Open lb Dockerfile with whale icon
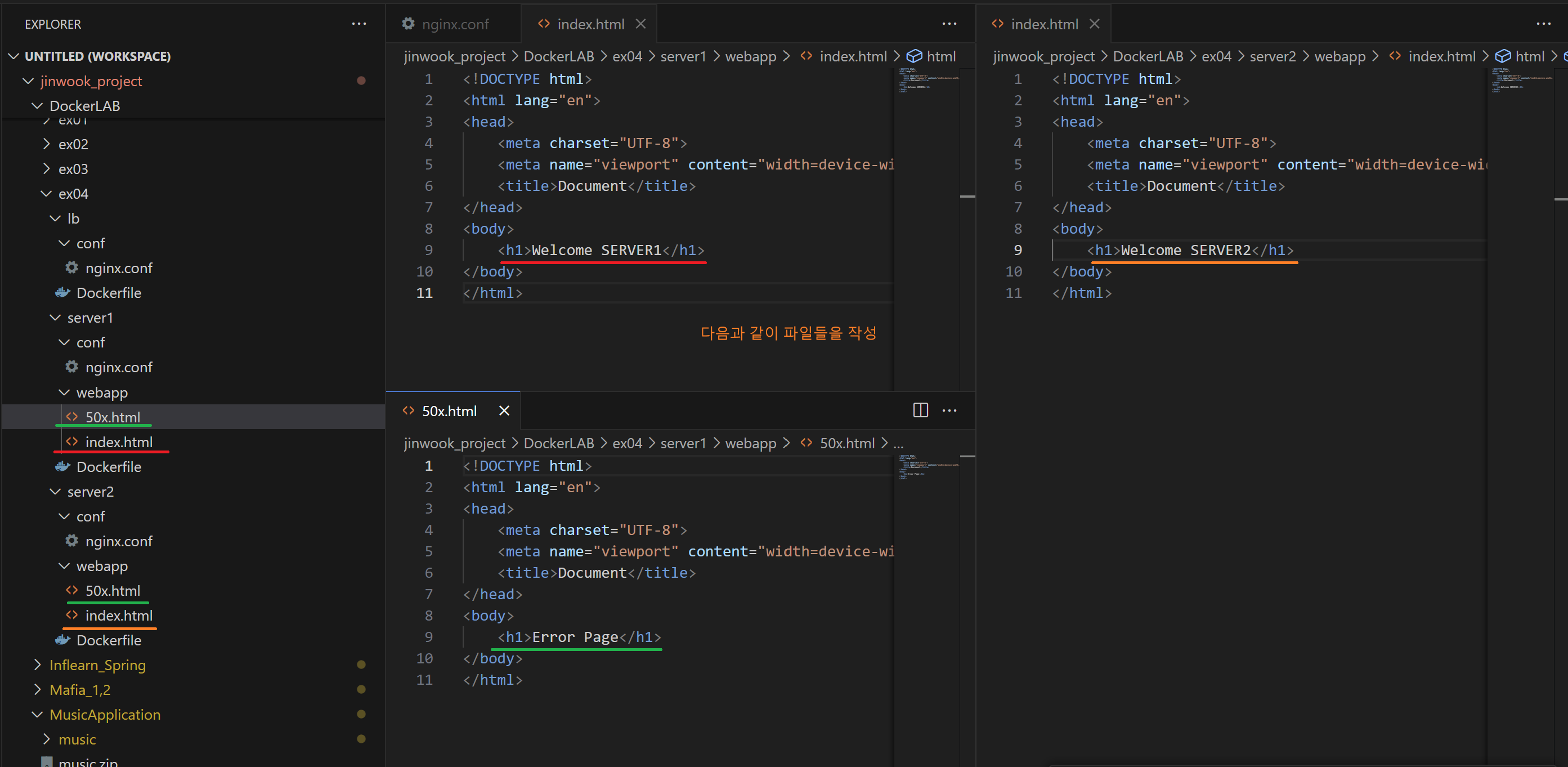This screenshot has width=1568, height=767. coord(109,293)
